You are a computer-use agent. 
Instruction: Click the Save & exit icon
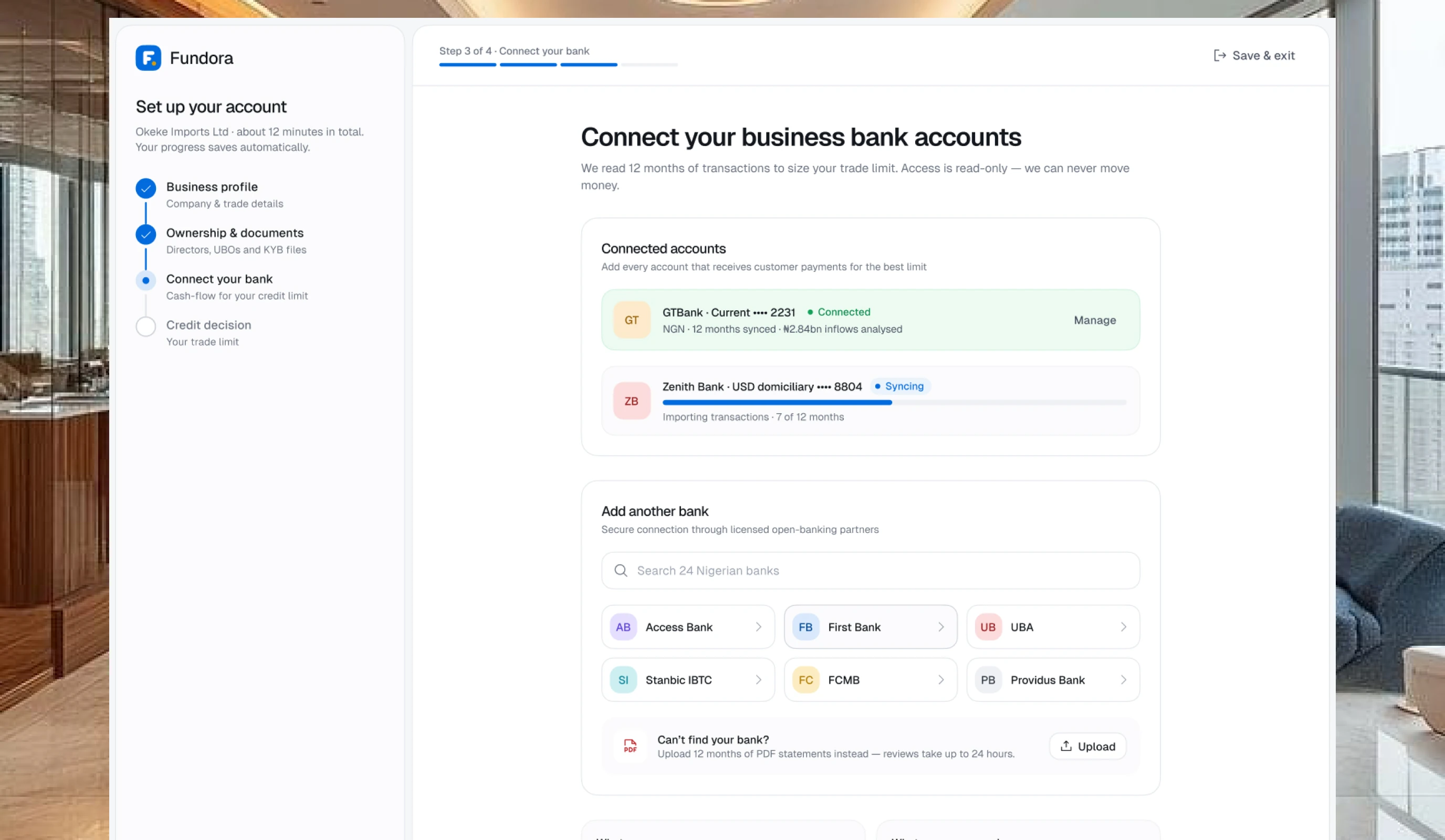pyautogui.click(x=1220, y=56)
